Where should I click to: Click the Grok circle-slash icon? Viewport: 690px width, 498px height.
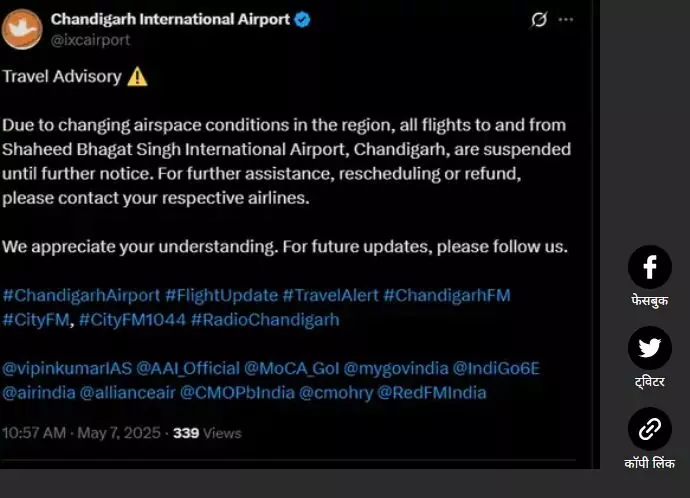[539, 19]
